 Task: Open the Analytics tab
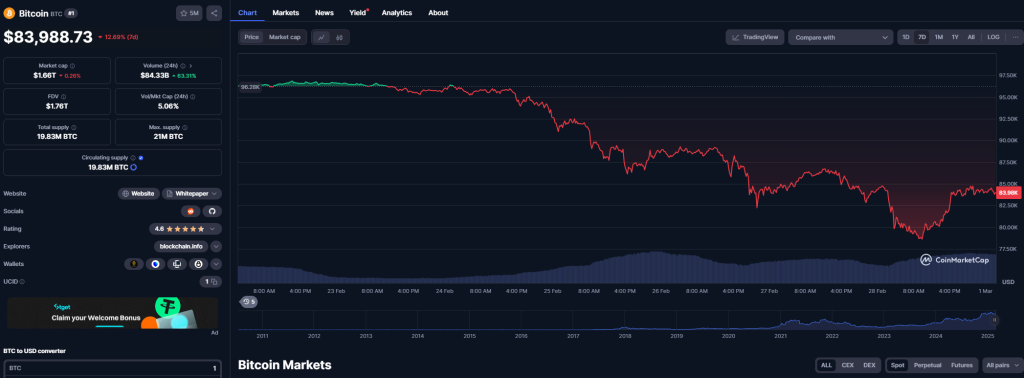click(x=397, y=12)
